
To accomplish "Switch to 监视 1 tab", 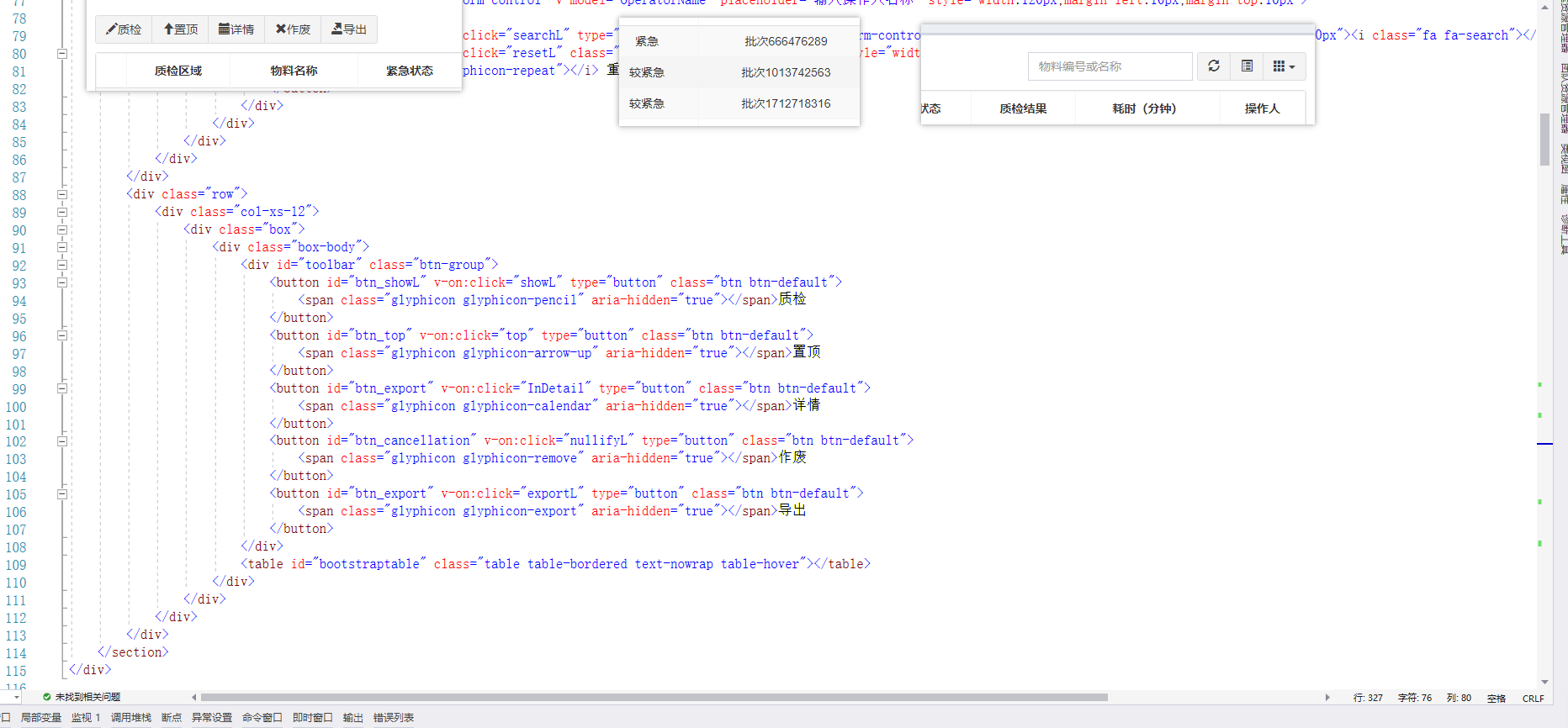I will coord(86,718).
